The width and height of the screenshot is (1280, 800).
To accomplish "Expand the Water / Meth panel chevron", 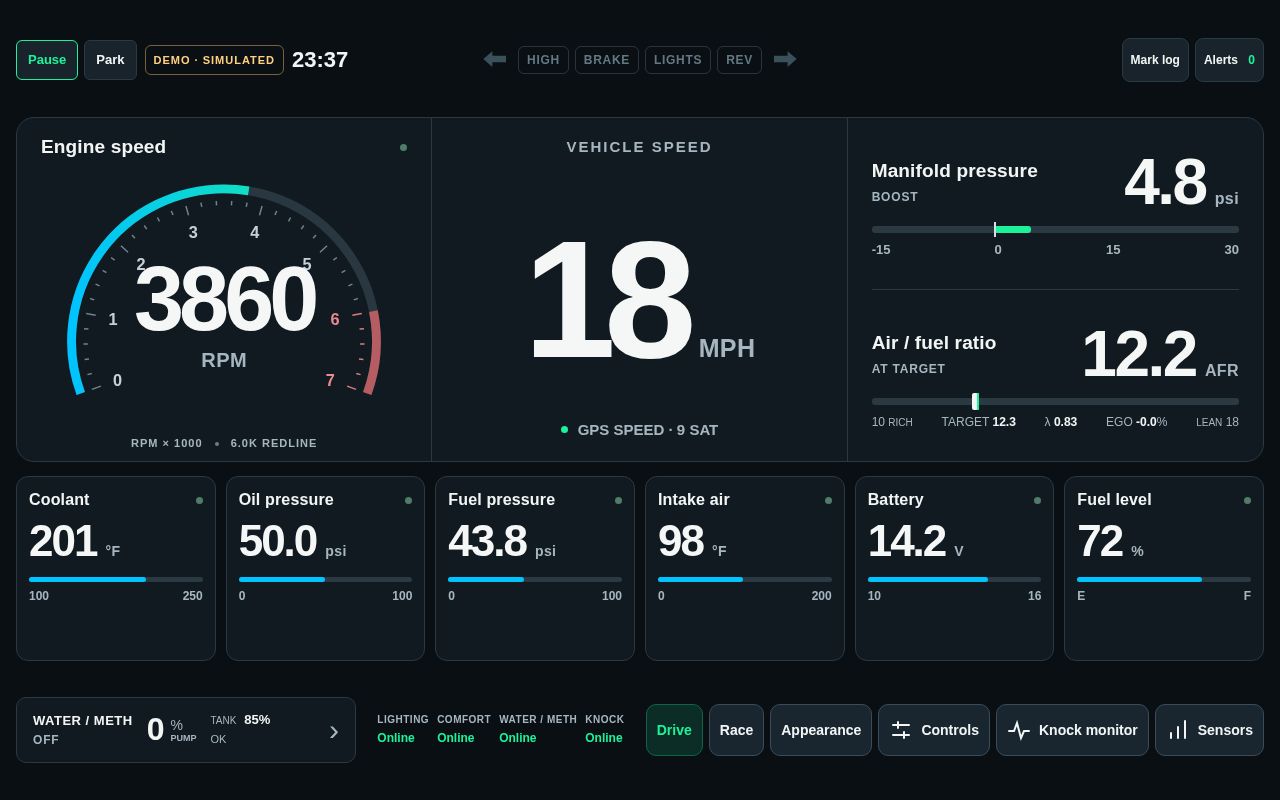I will [x=334, y=731].
